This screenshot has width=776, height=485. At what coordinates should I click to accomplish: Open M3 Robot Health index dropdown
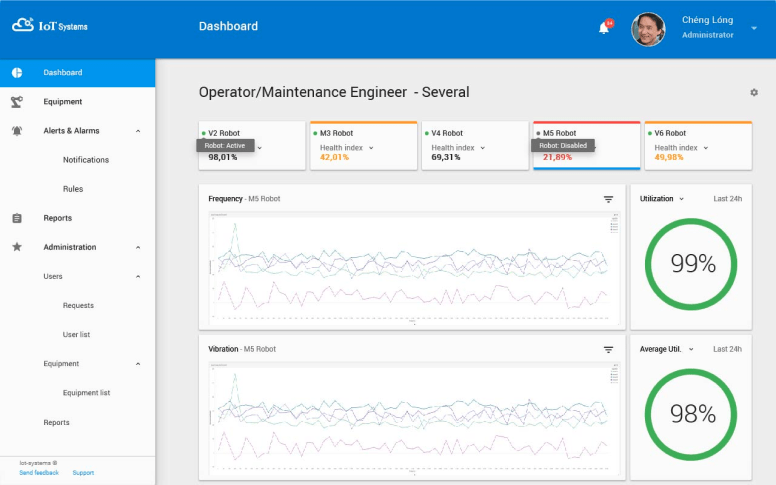pos(371,148)
